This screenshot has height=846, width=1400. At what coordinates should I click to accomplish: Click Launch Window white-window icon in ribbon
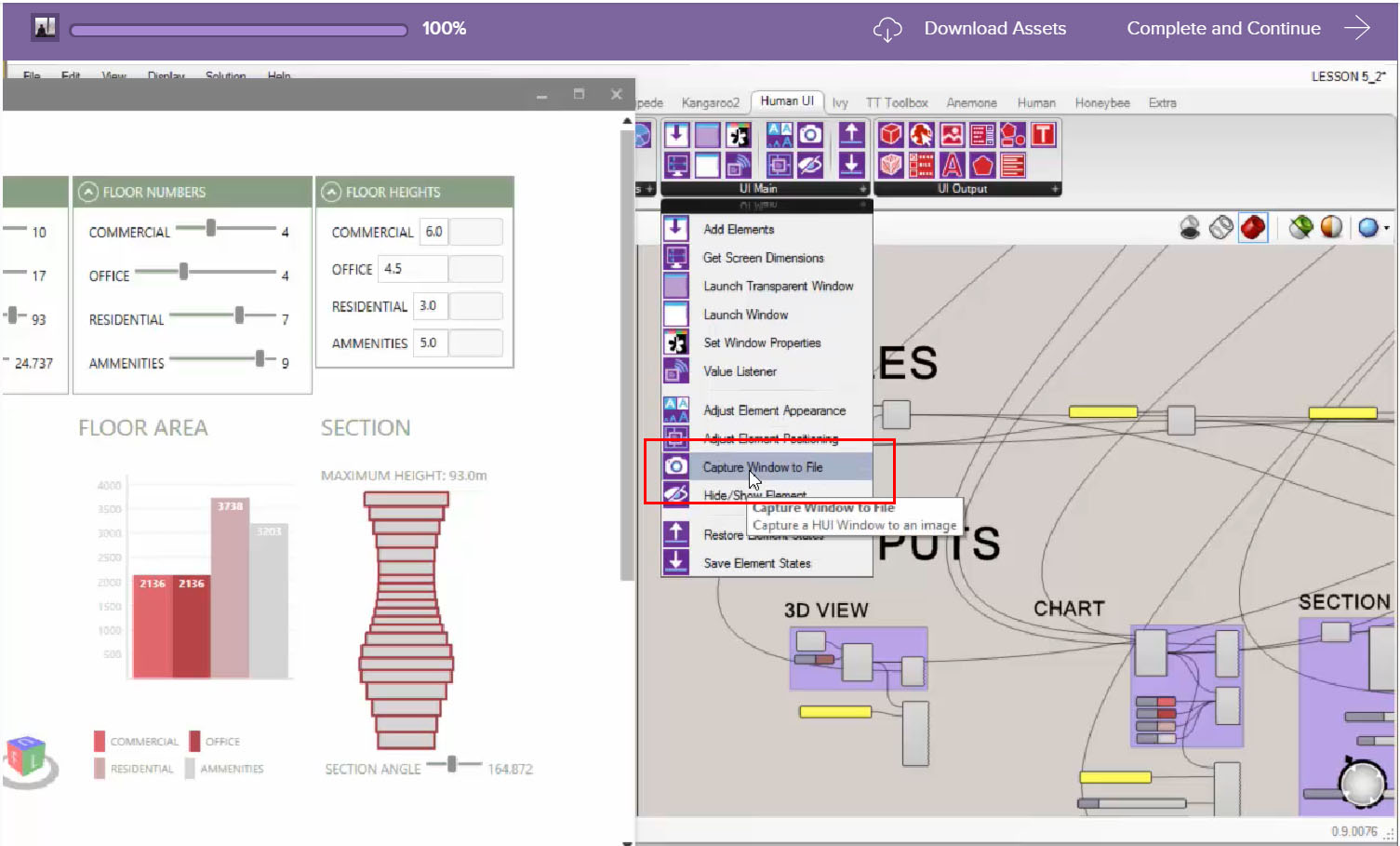coord(708,165)
